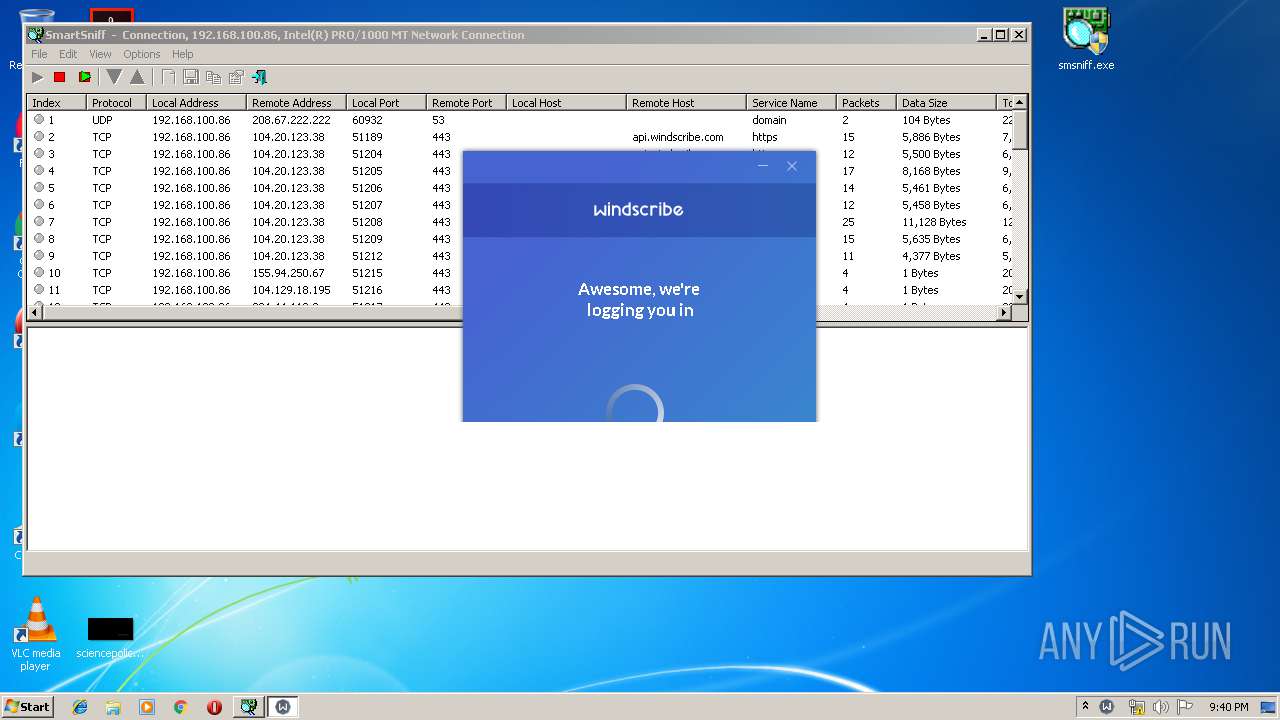
Task: Click the 9:40 PM taskbar clock
Action: click(x=1228, y=707)
